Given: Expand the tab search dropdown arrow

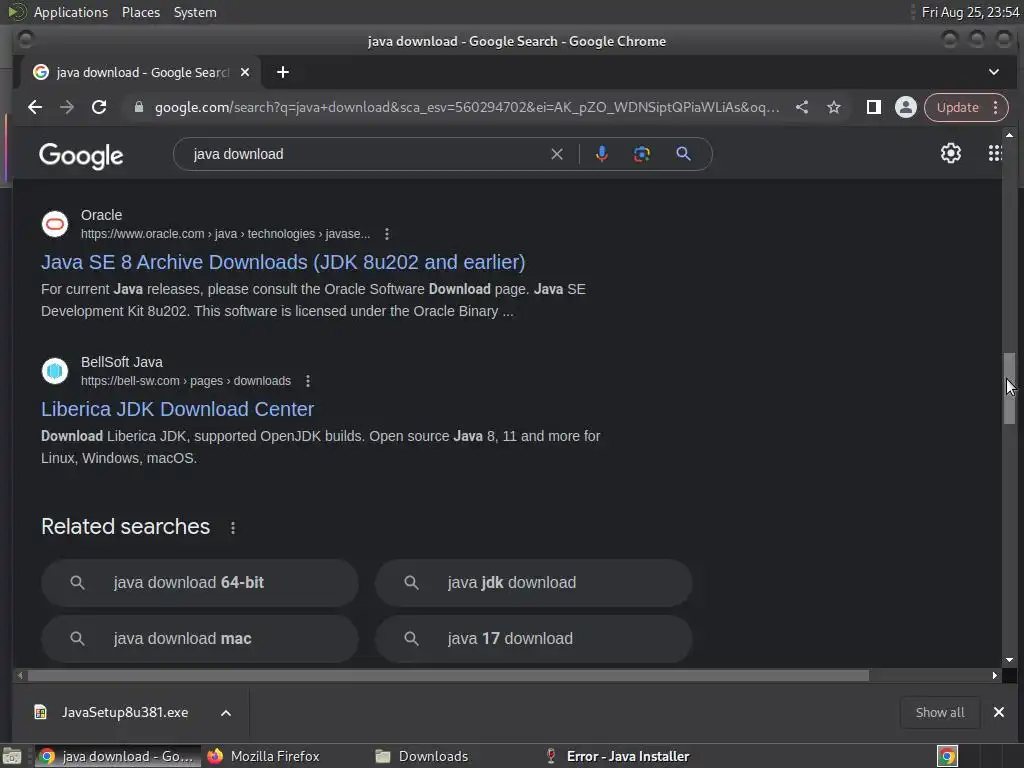Looking at the screenshot, I should click(993, 72).
